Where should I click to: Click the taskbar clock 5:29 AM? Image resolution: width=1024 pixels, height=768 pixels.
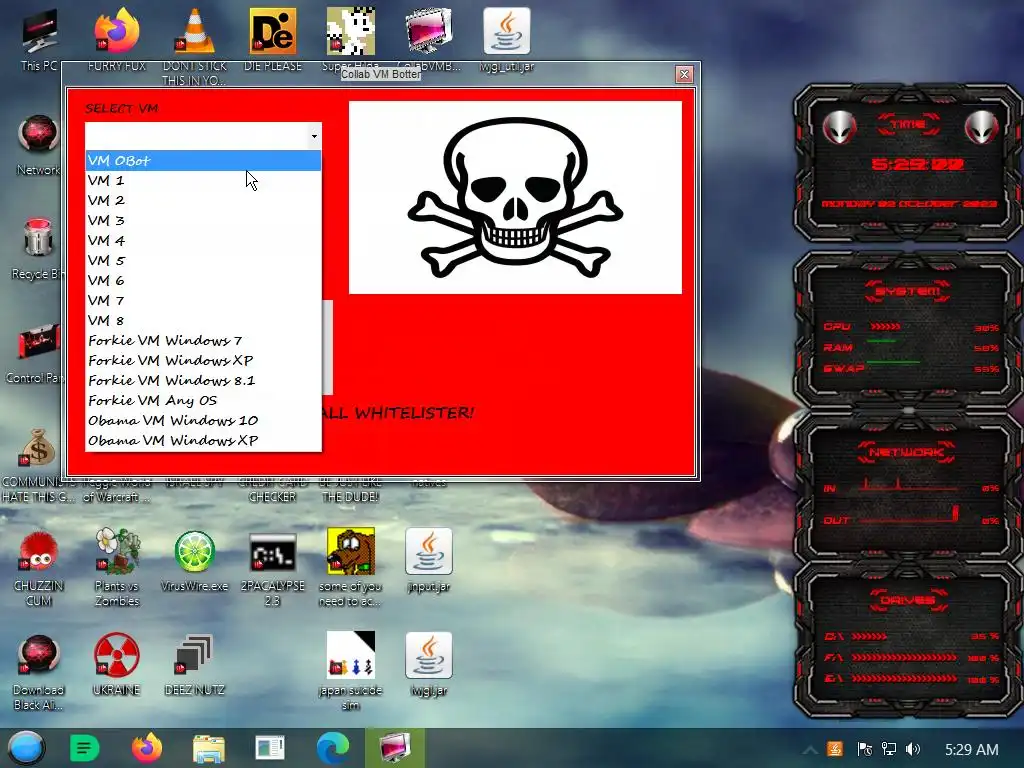[x=972, y=750]
